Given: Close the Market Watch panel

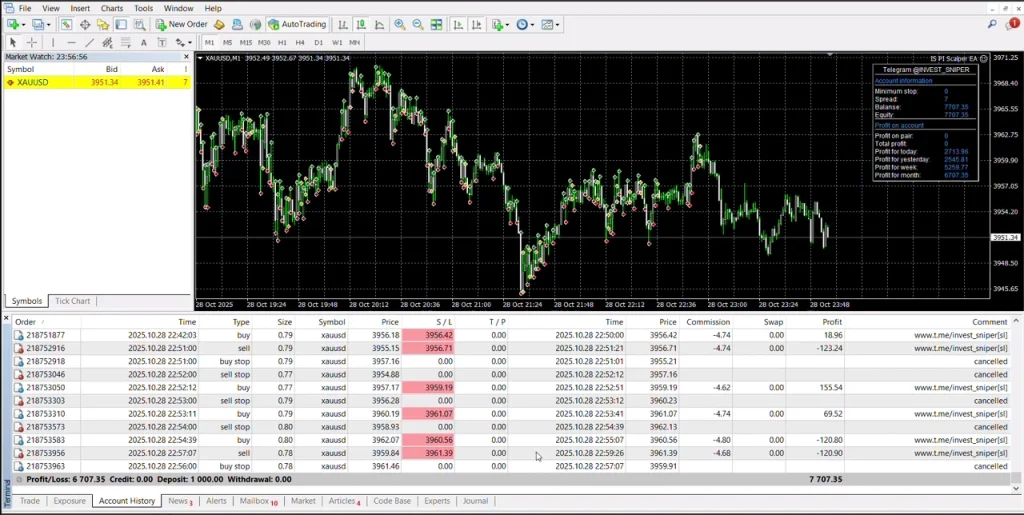Looking at the screenshot, I should (x=186, y=57).
